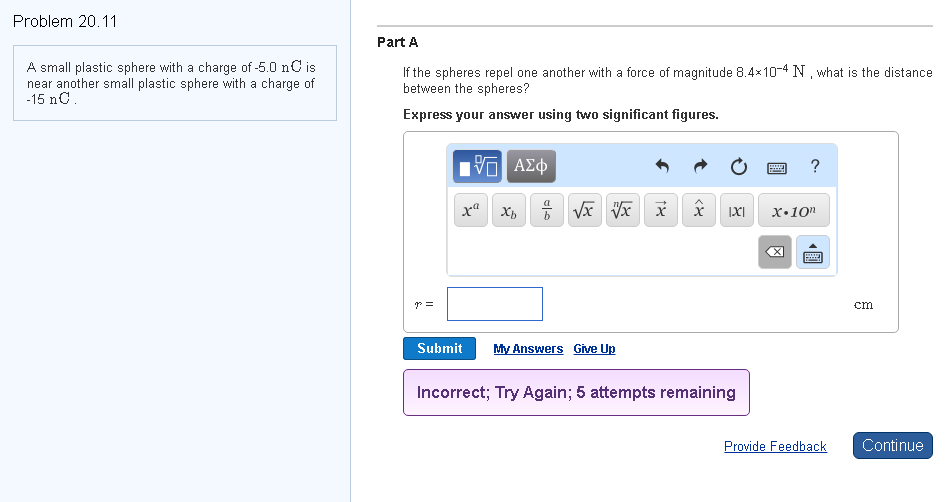
Task: Click the backspace delete button
Action: 775,252
